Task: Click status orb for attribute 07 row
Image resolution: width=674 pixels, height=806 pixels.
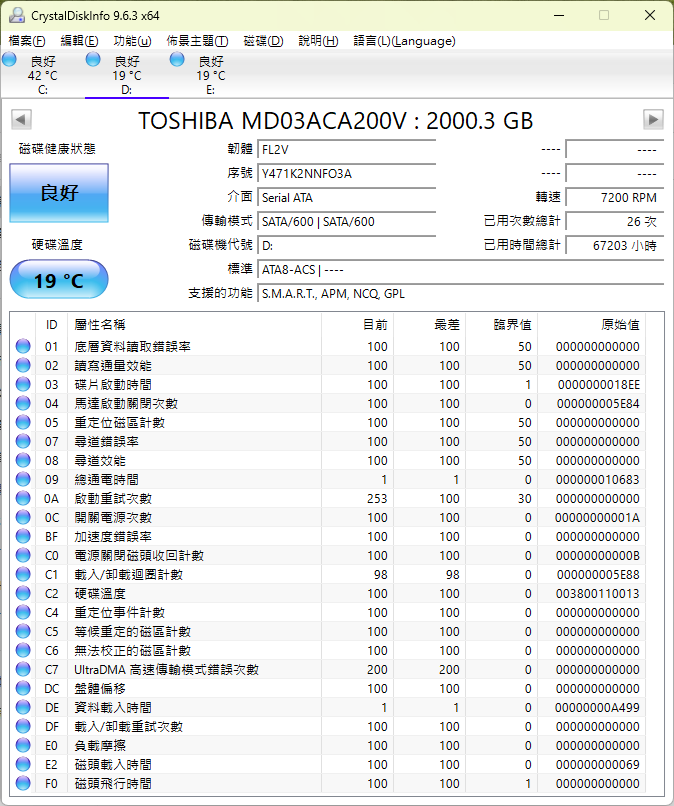Action: pos(23,441)
